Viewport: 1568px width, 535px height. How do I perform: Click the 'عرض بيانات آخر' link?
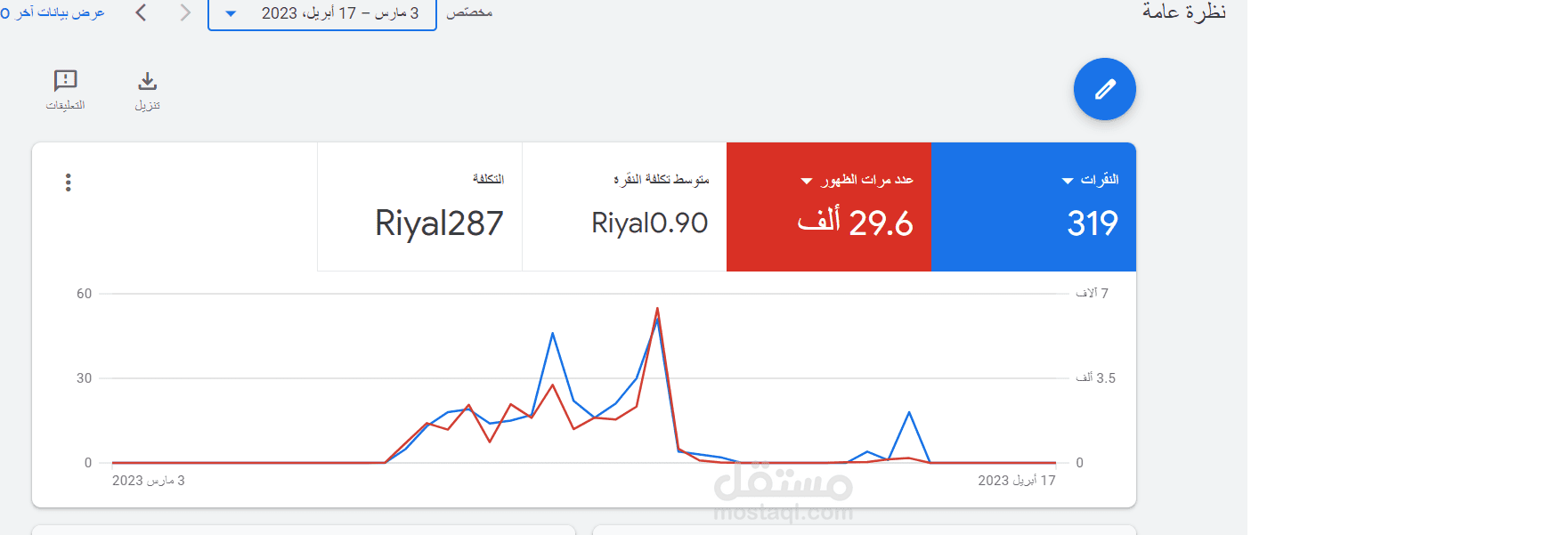[53, 12]
